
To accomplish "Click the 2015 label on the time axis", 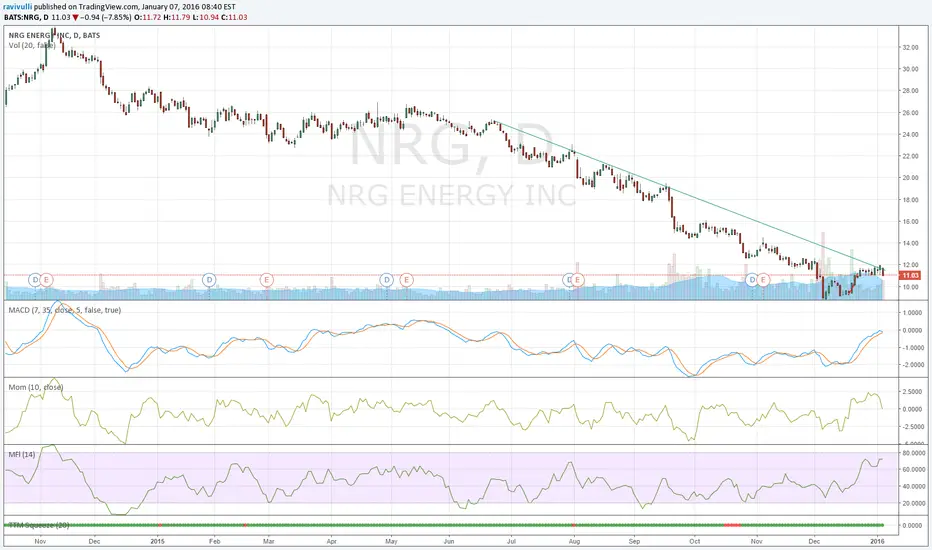I will [x=158, y=541].
